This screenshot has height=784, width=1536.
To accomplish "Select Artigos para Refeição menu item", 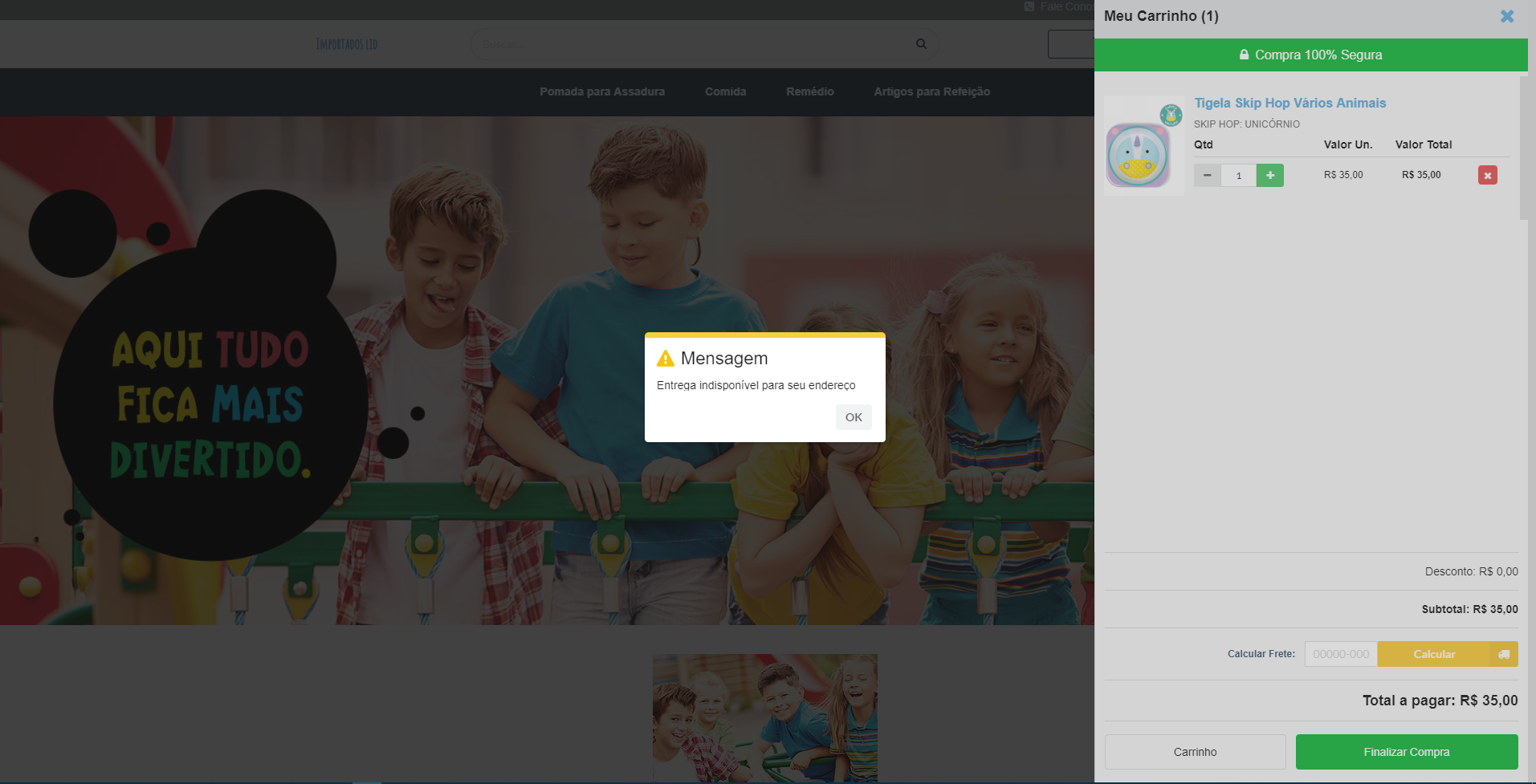I will [931, 91].
